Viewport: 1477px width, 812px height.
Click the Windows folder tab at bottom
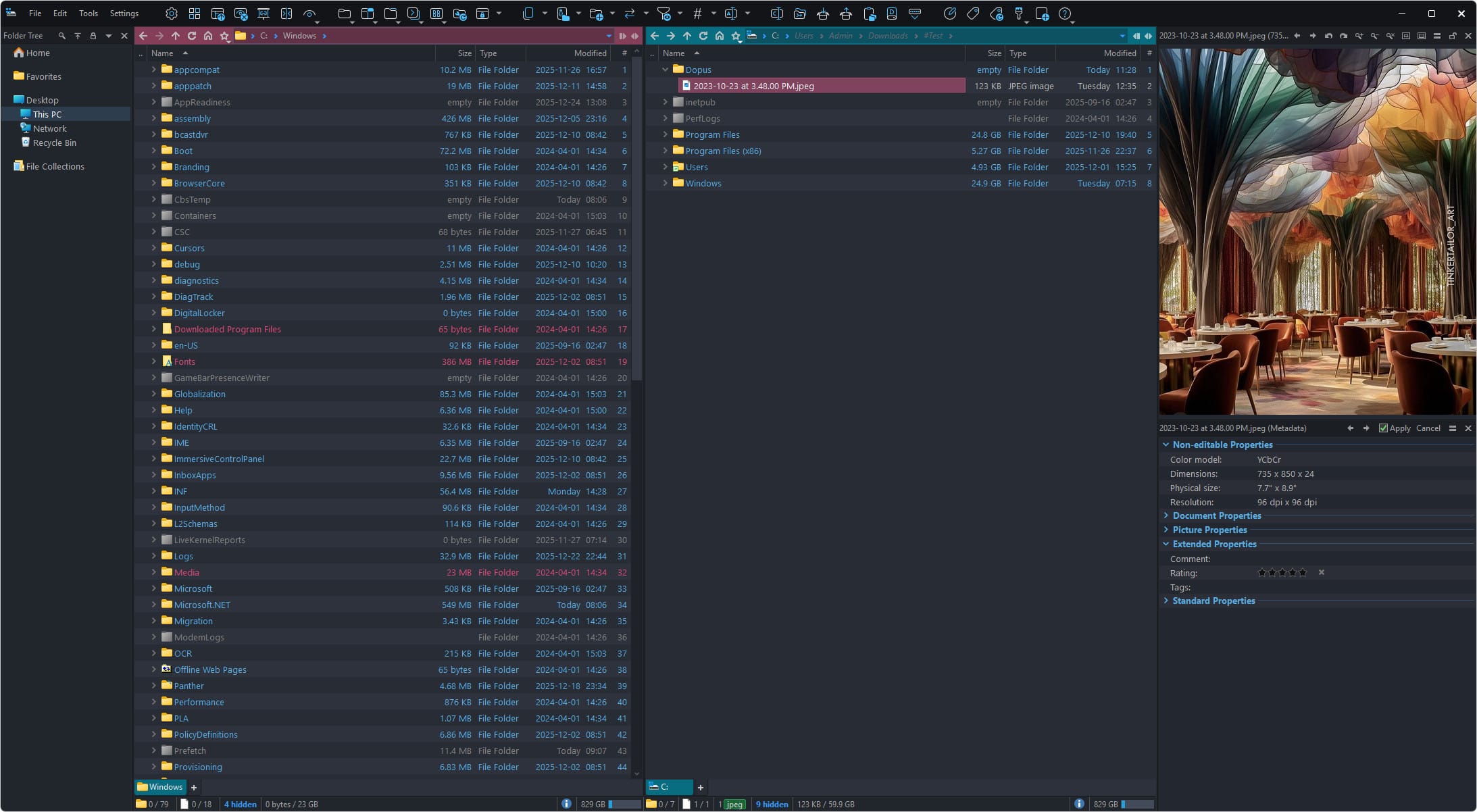tap(160, 787)
